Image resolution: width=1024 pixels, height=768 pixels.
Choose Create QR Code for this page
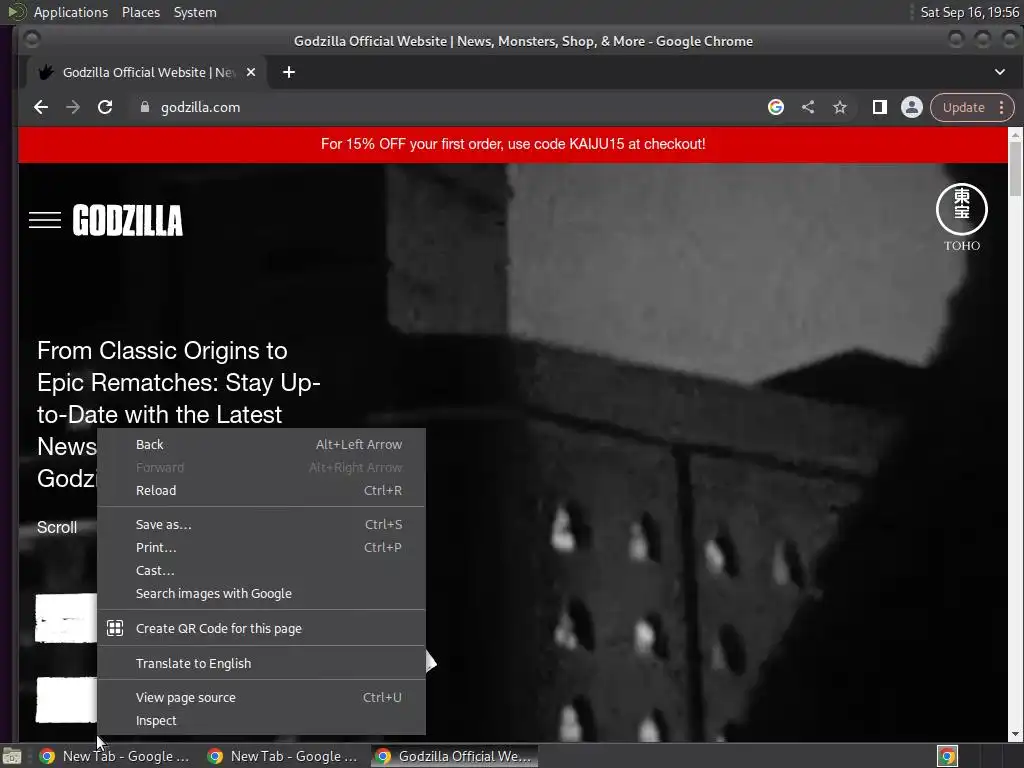[x=261, y=628]
